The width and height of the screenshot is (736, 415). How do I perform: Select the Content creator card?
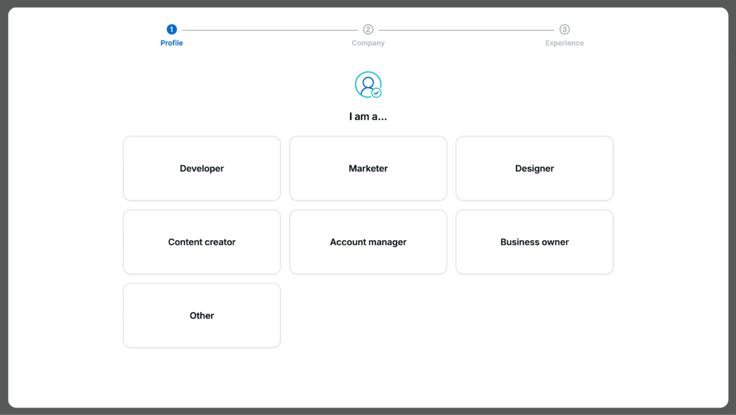202,242
